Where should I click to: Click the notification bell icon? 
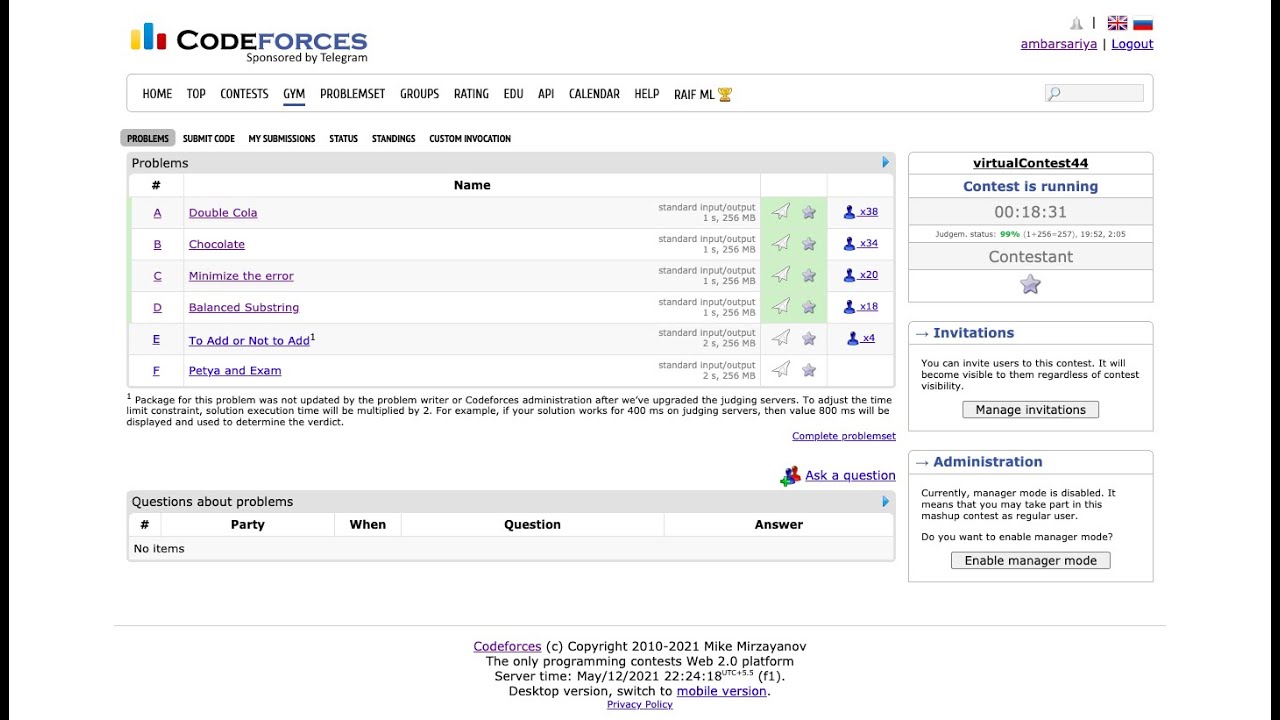pyautogui.click(x=1076, y=23)
